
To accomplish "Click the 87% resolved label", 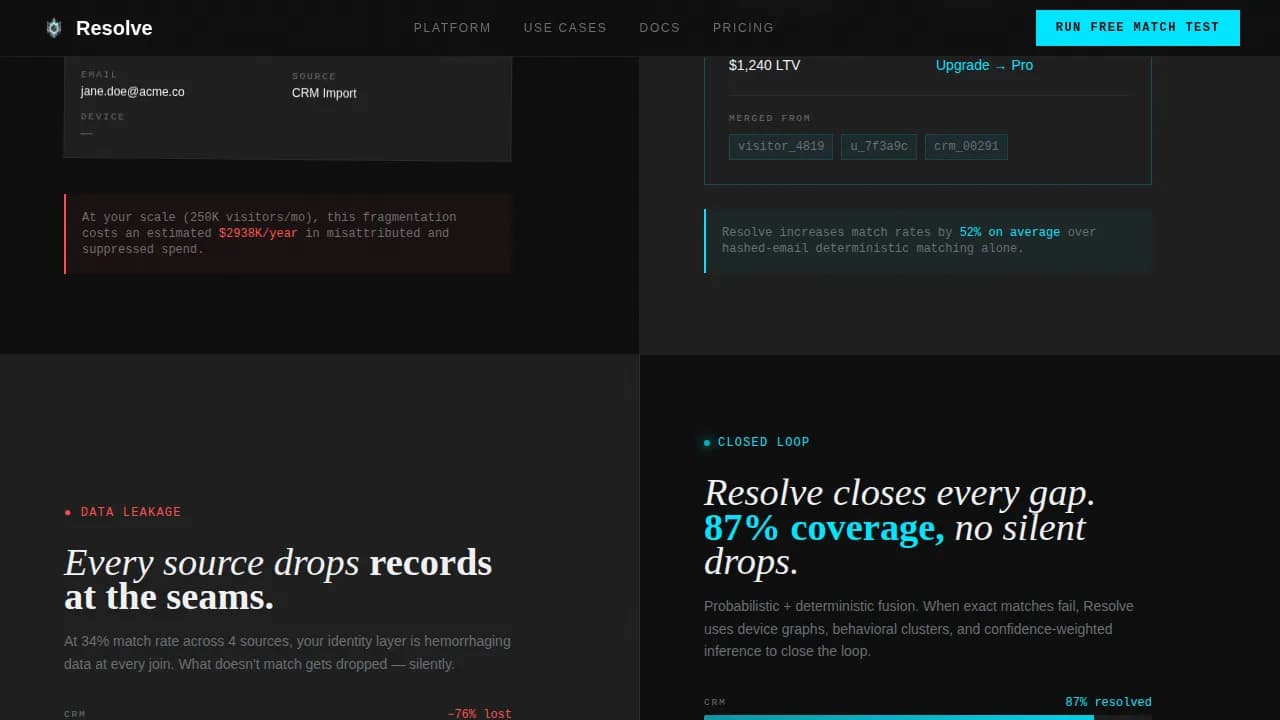I will (1108, 702).
